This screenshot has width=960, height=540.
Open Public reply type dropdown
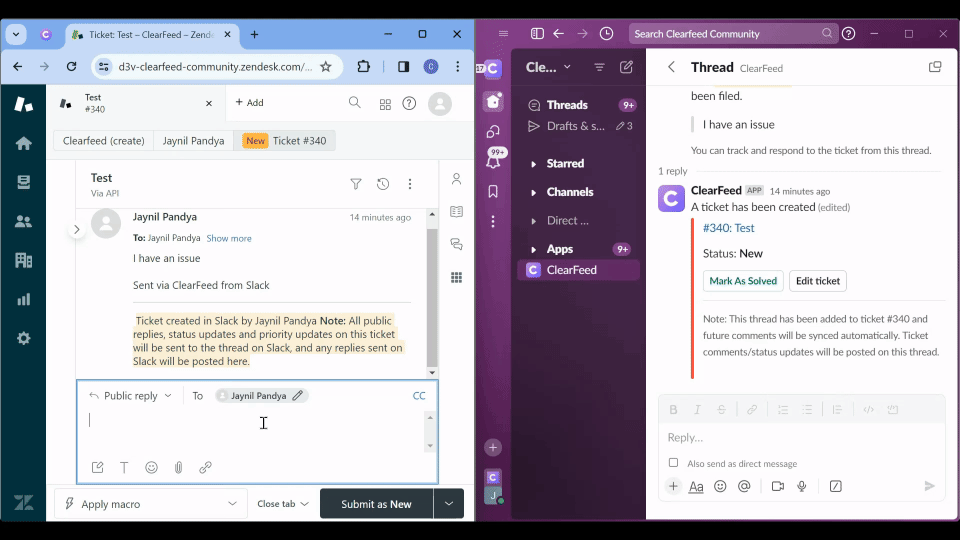[x=131, y=396]
